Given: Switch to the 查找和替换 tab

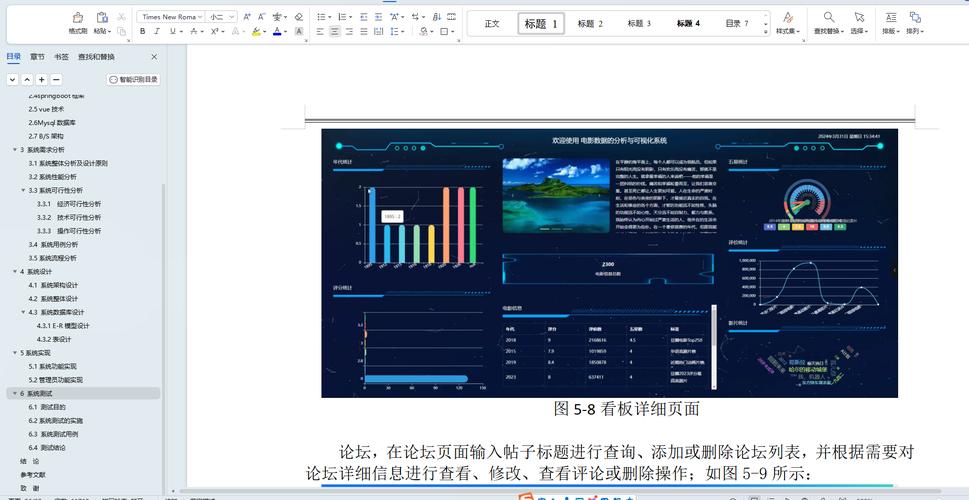Looking at the screenshot, I should point(96,57).
